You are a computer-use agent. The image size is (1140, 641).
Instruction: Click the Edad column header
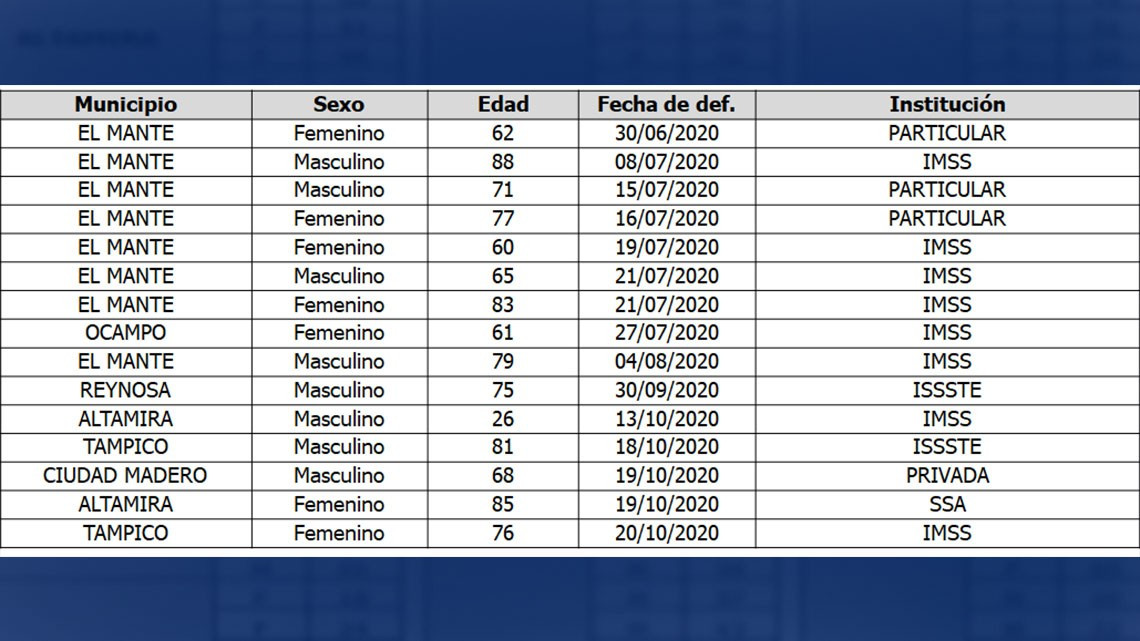coord(503,104)
